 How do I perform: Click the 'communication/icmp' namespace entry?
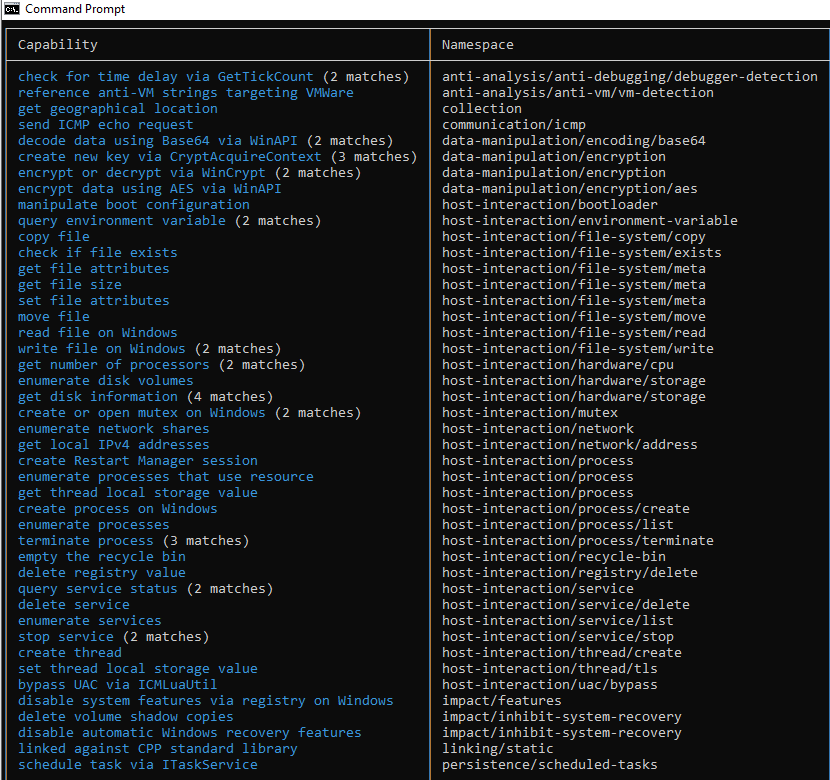pyautogui.click(x=514, y=125)
